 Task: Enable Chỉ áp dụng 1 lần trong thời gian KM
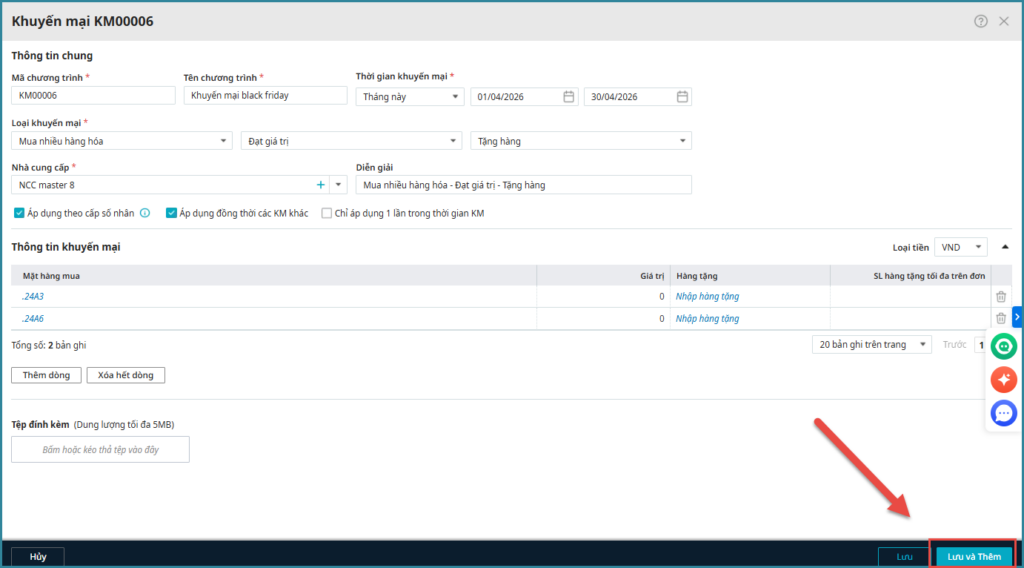point(327,213)
